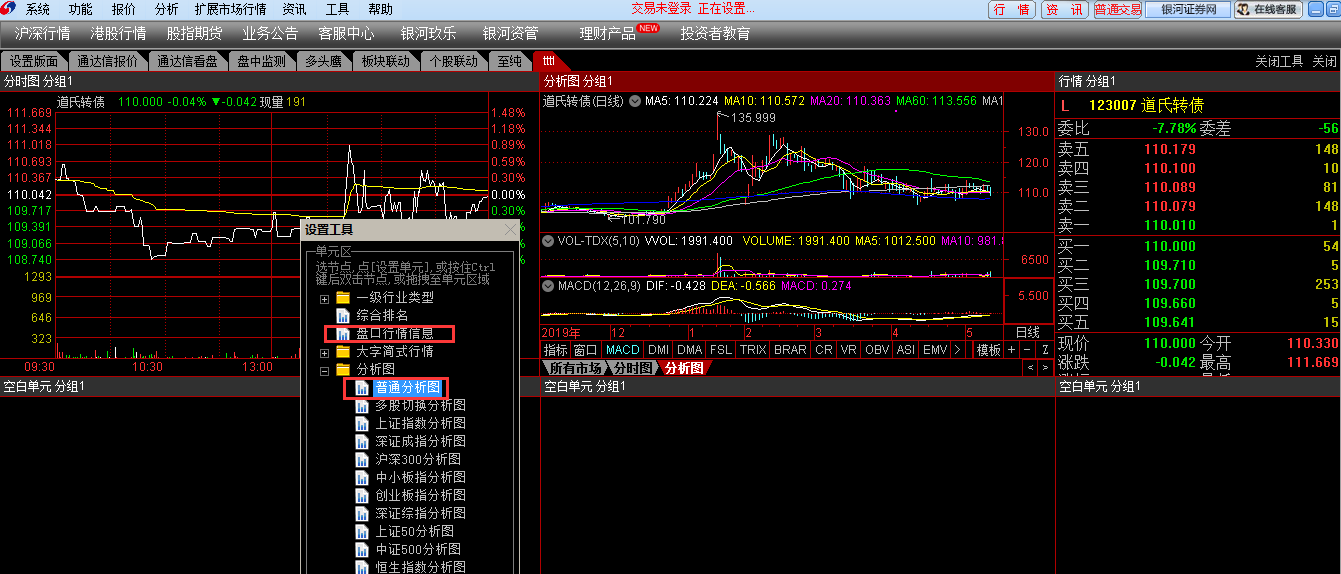This screenshot has width=1341, height=574.
Task: Click the red 资讯 button at top right
Action: [x=1064, y=10]
